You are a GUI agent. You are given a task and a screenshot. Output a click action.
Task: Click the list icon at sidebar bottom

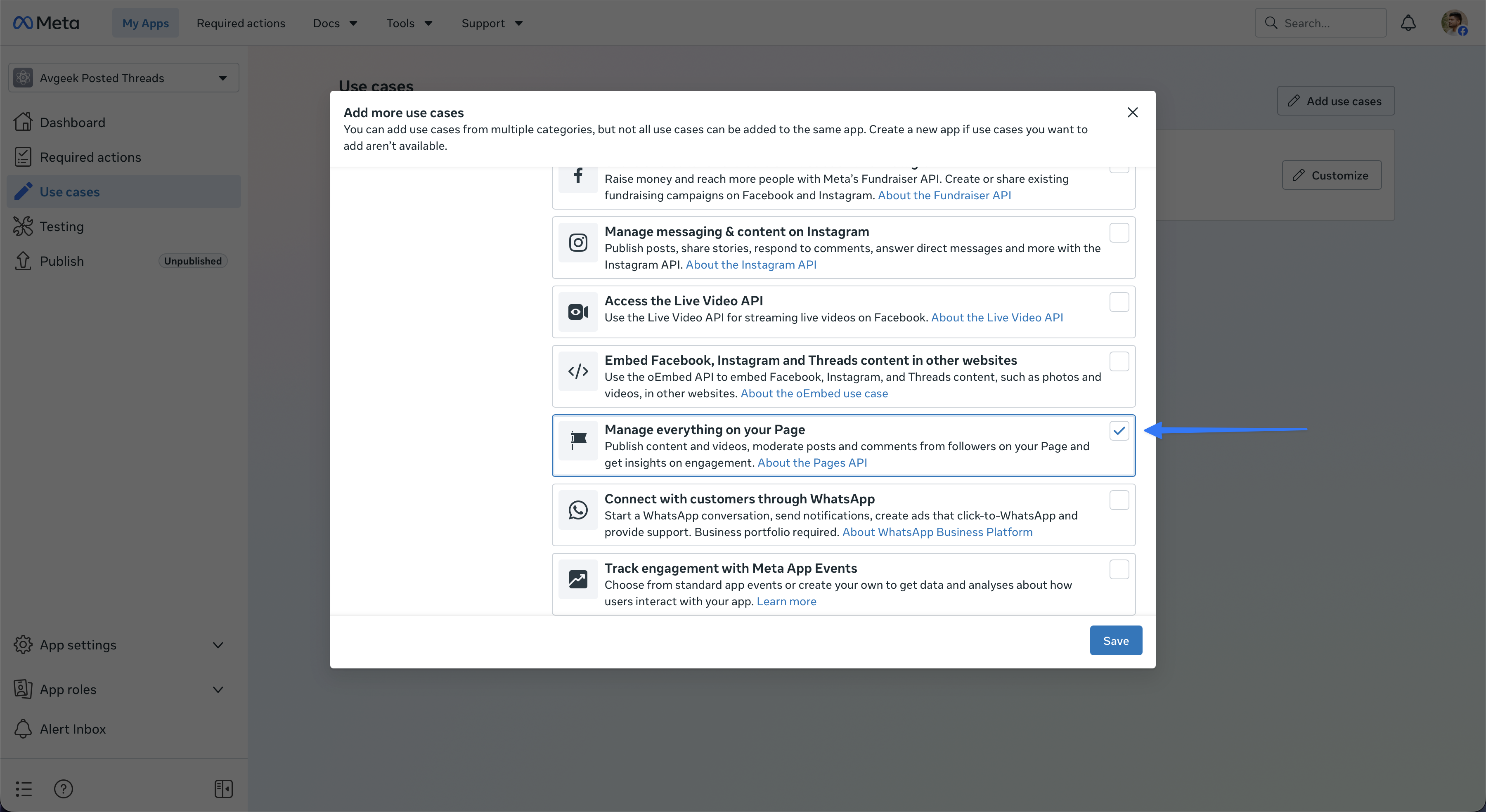24,788
